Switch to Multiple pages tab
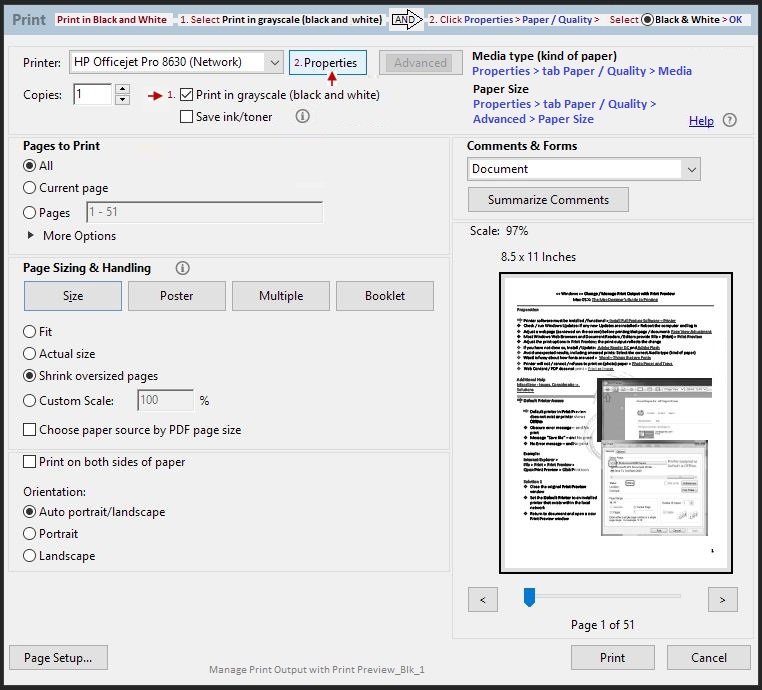Image resolution: width=762 pixels, height=690 pixels. coord(281,295)
